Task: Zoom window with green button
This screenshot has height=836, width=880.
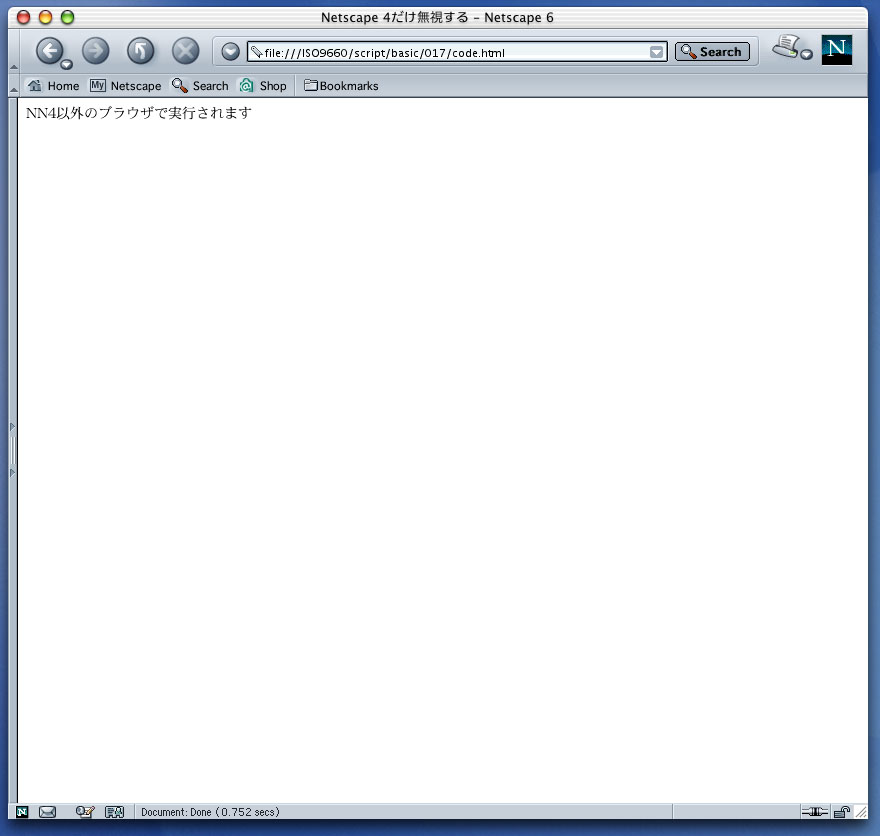Action: 67,17
